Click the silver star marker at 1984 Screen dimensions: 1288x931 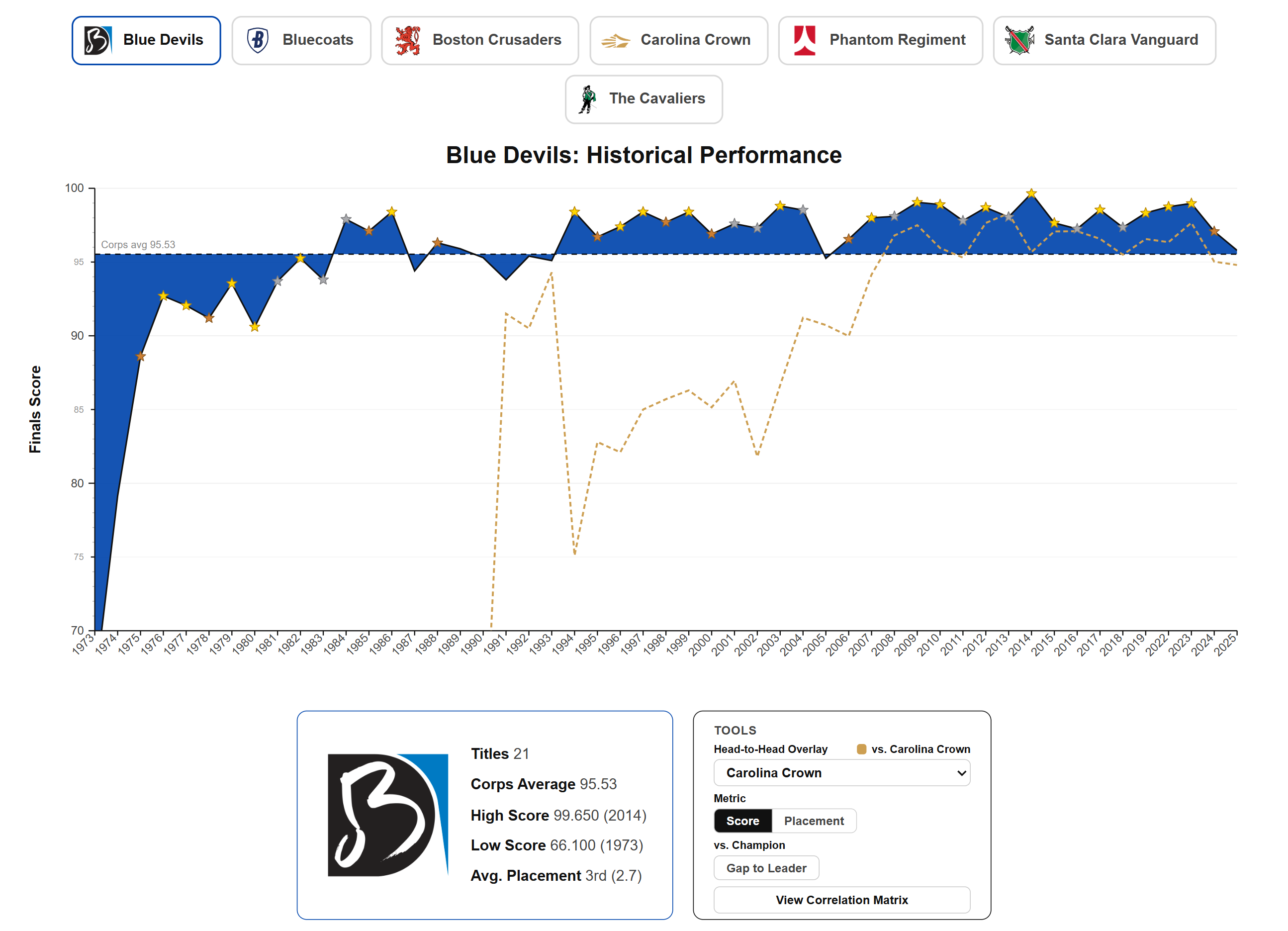[x=346, y=219]
